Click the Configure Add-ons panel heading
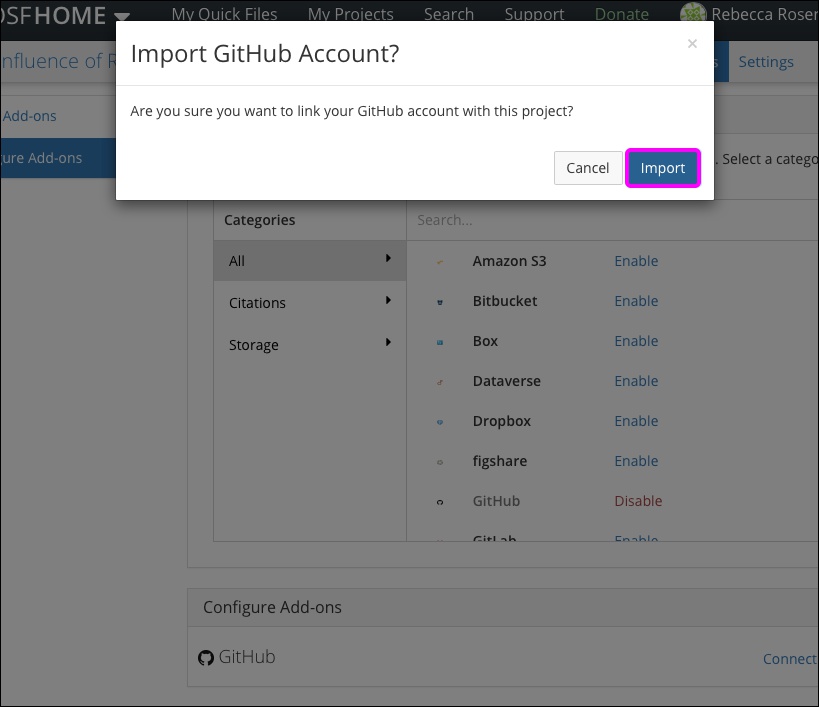The height and width of the screenshot is (707, 819). pos(272,607)
